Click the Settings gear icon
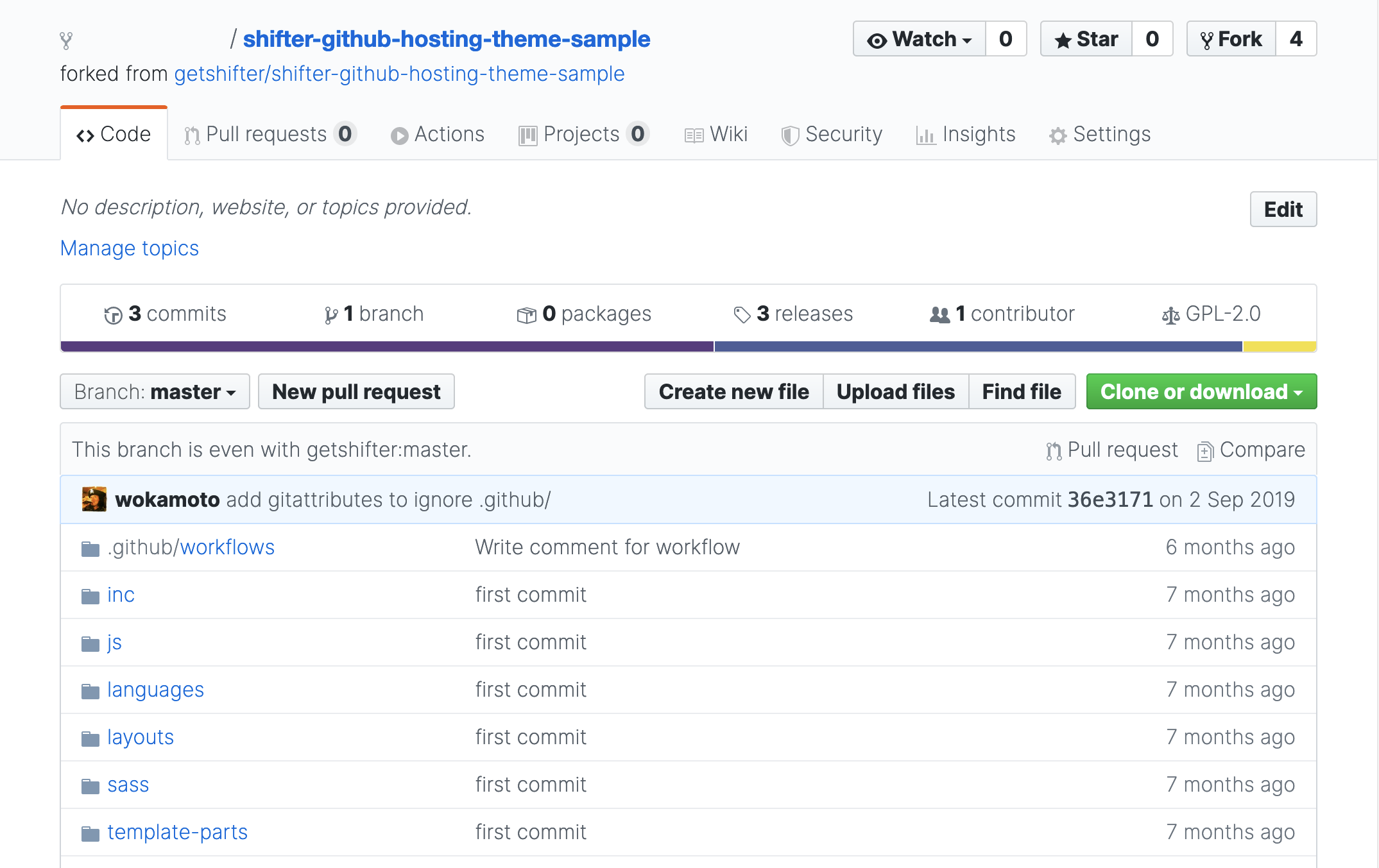1379x868 pixels. point(1058,135)
